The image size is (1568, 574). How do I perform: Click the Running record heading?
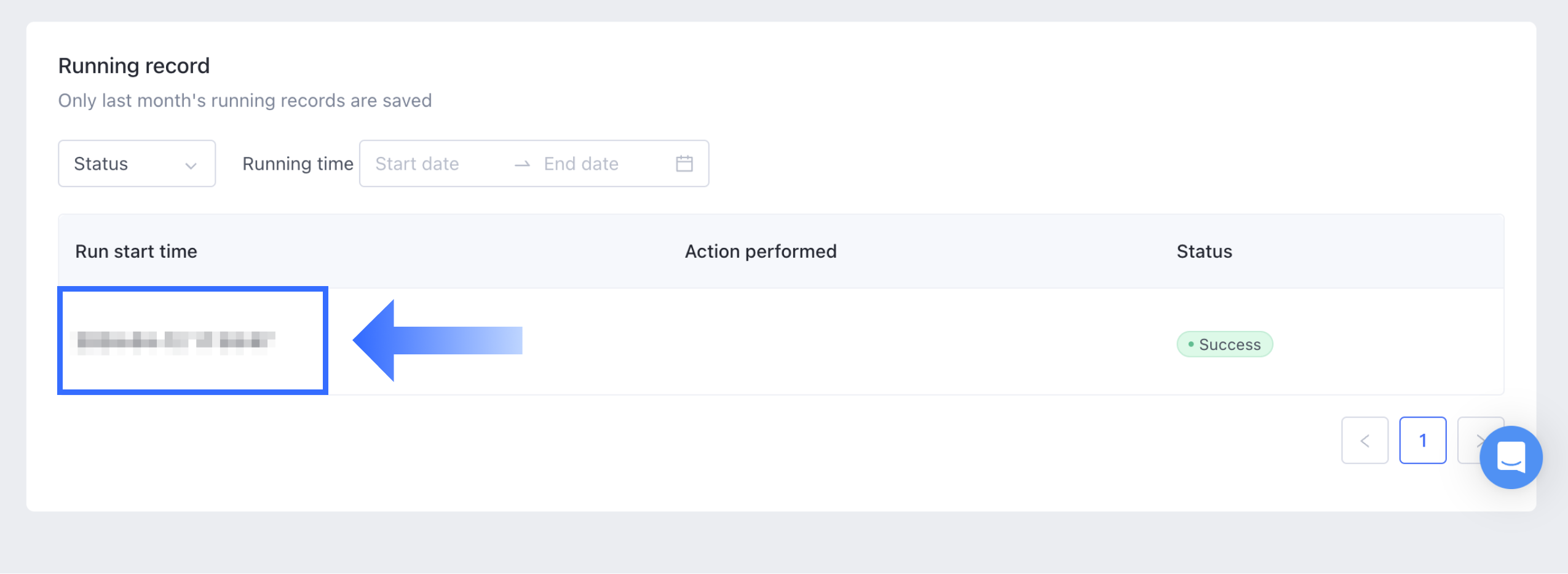click(x=134, y=66)
